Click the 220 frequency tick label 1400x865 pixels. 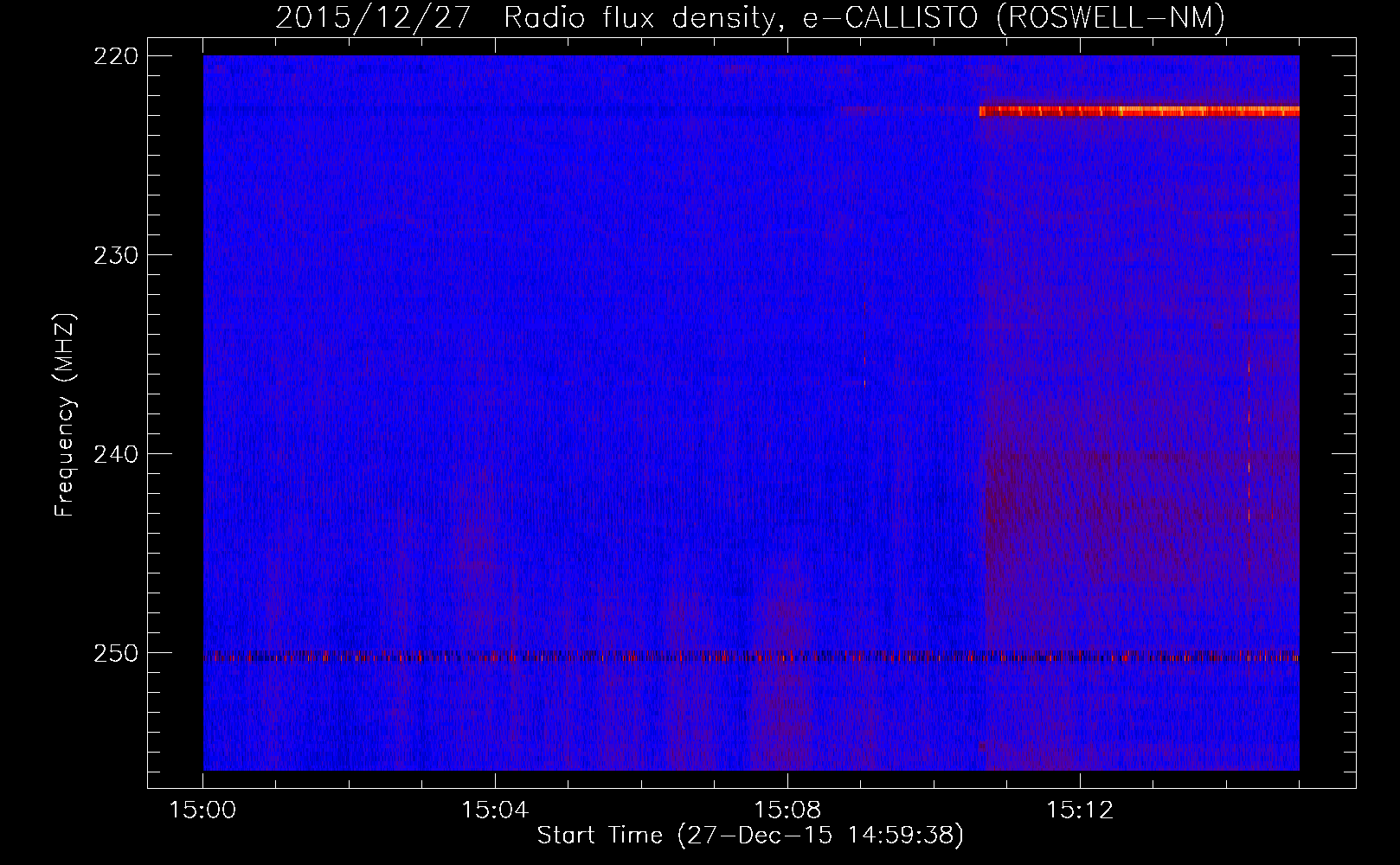coord(116,56)
